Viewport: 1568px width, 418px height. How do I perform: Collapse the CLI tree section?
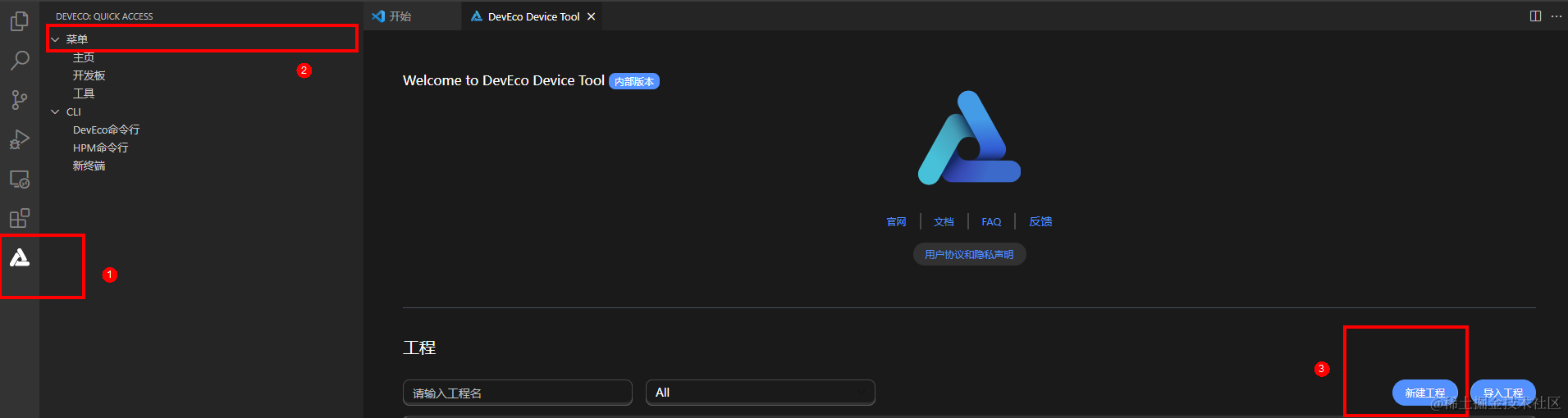click(x=55, y=111)
